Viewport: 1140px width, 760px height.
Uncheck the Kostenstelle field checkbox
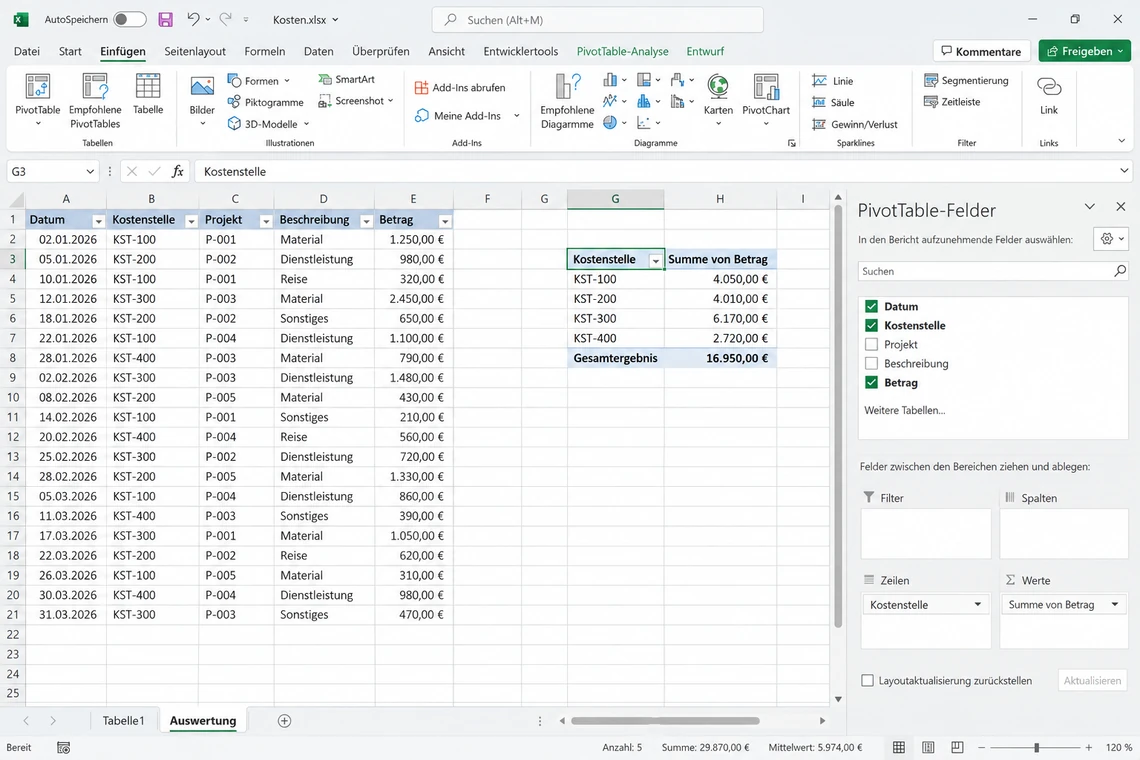tap(871, 325)
